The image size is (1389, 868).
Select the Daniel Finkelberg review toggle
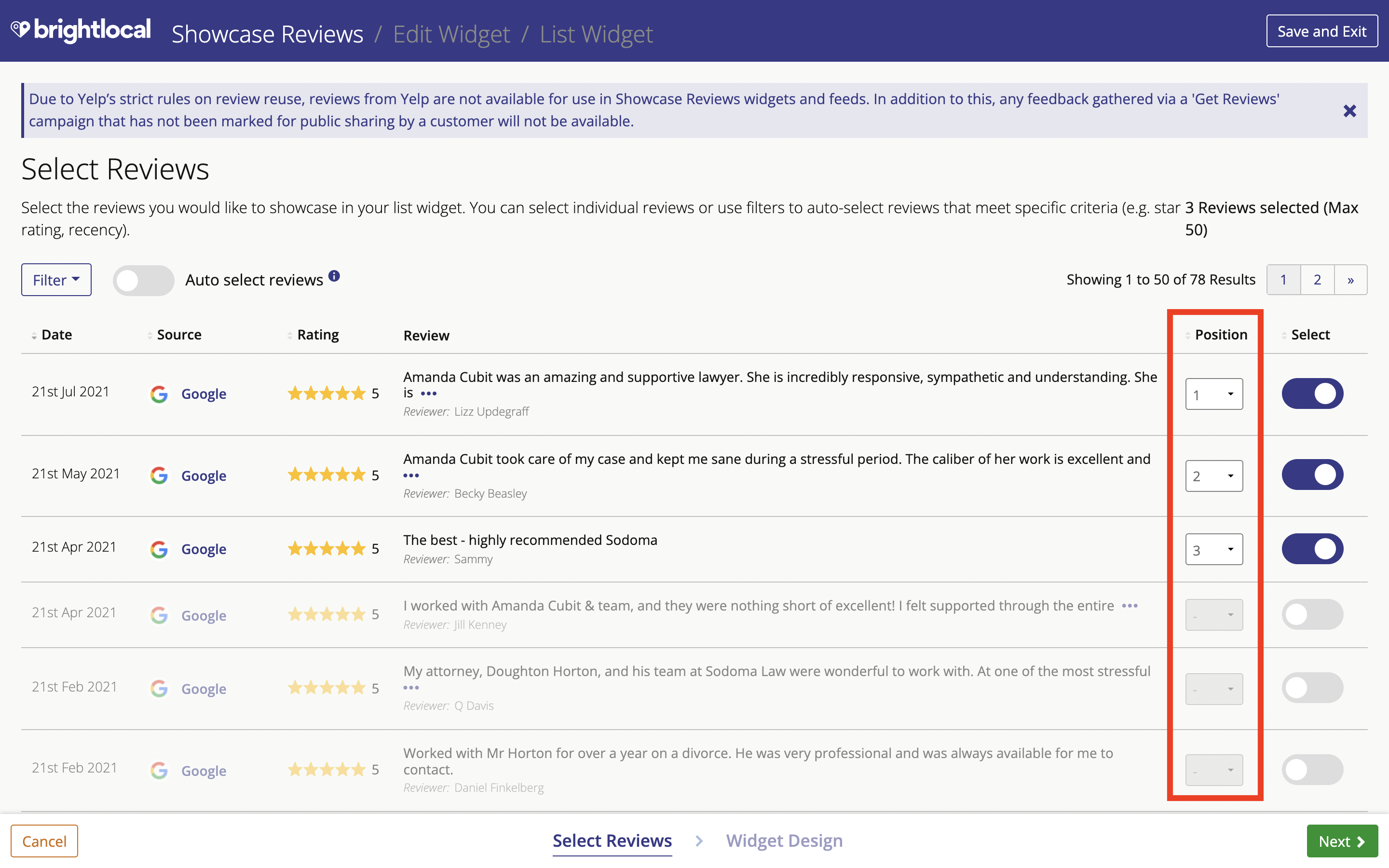(1312, 770)
